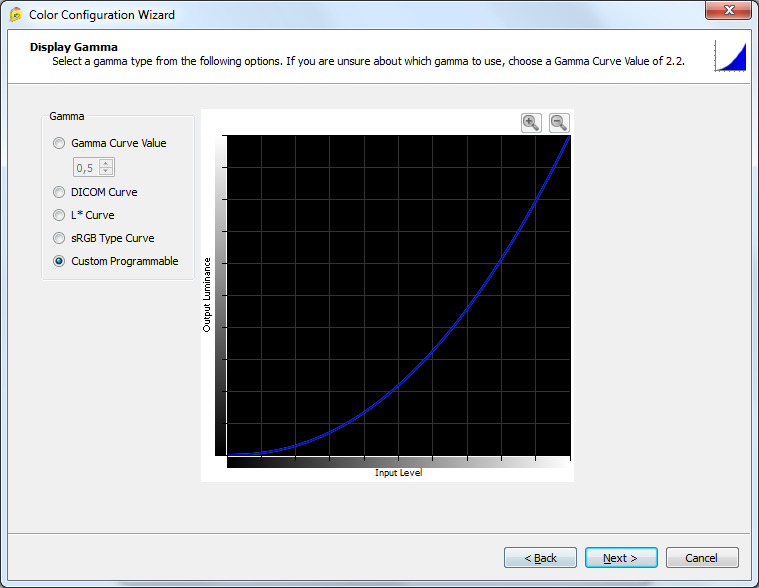Click the gamma value field showing 0,5
The width and height of the screenshot is (759, 588).
86,167
